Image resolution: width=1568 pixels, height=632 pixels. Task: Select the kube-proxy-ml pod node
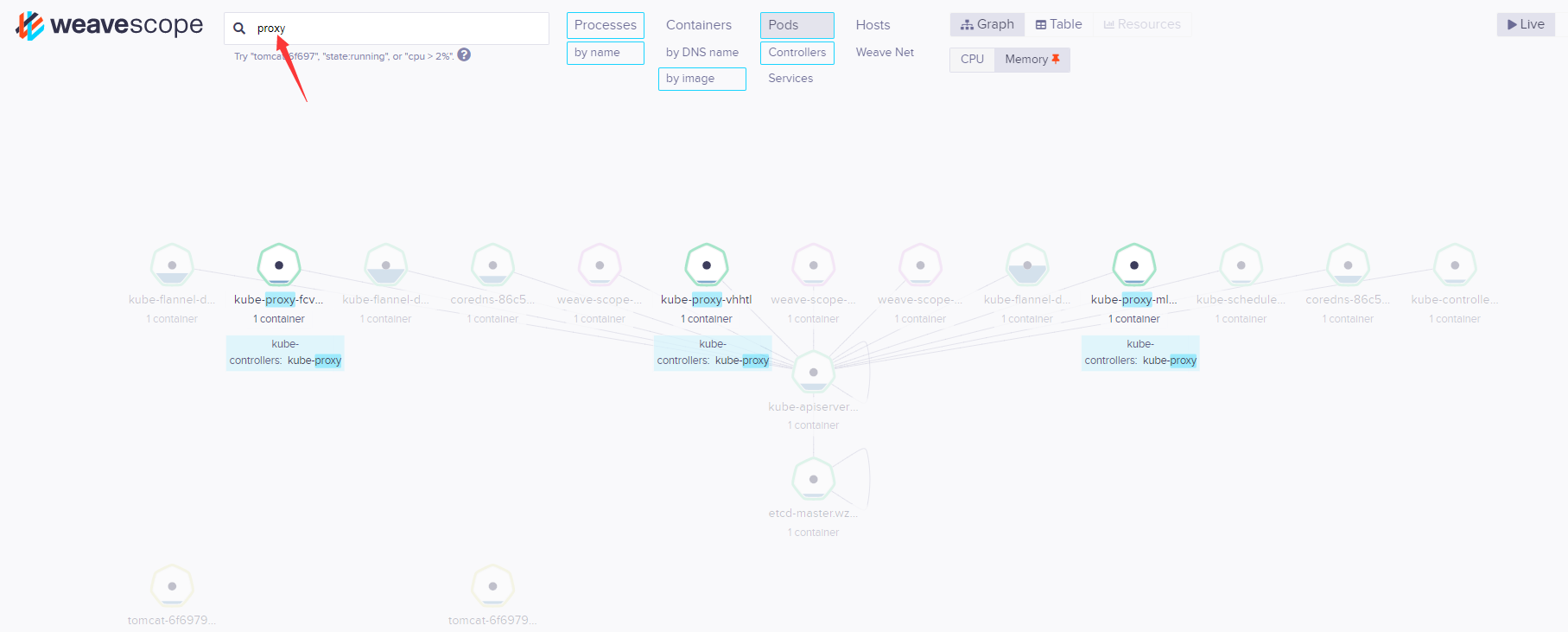point(1134,265)
